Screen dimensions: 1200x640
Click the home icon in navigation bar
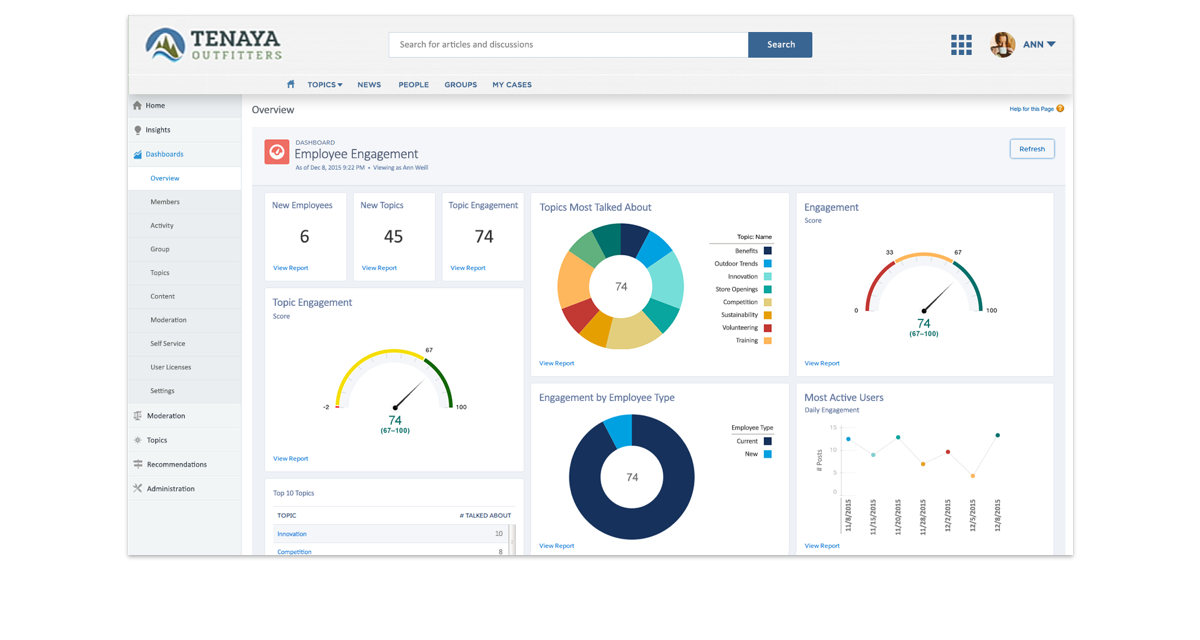click(290, 85)
